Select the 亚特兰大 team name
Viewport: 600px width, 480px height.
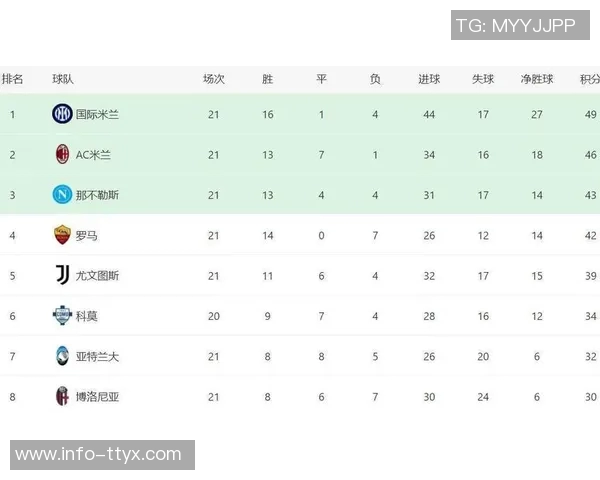[x=97, y=357]
